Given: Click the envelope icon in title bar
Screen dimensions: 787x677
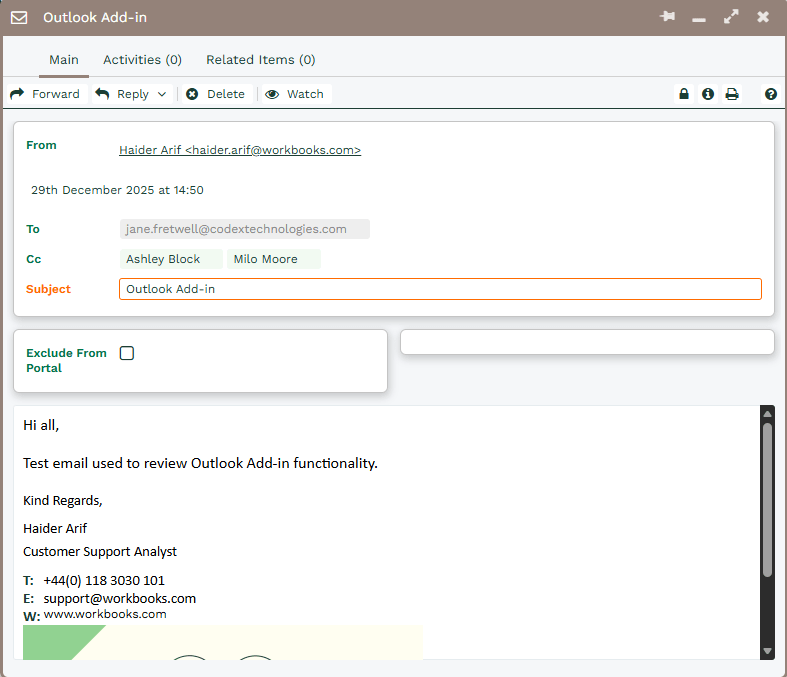Looking at the screenshot, I should coord(19,18).
